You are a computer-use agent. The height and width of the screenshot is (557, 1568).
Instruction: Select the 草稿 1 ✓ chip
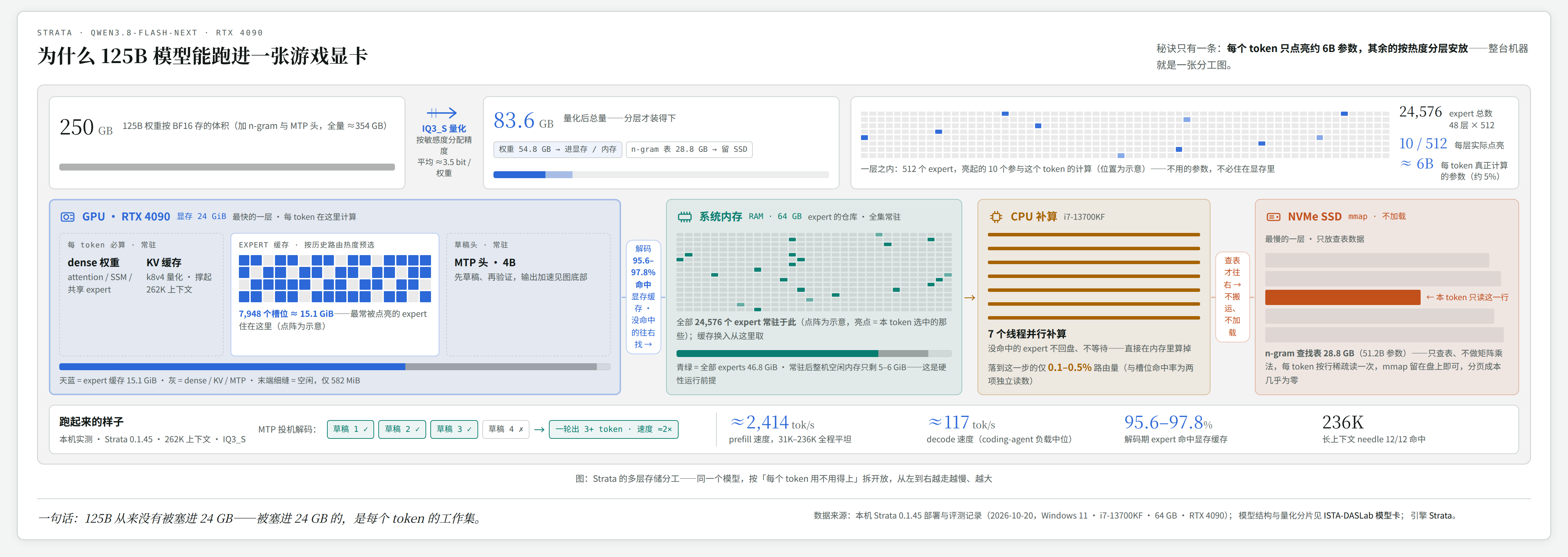[351, 429]
